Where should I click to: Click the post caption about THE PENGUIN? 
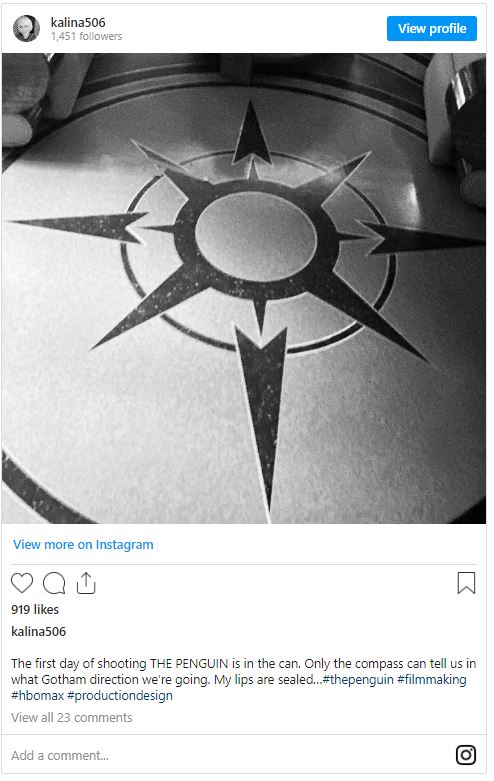tap(244, 679)
